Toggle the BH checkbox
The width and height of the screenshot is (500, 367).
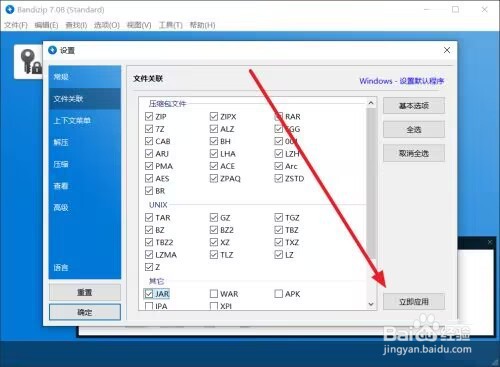pyautogui.click(x=214, y=141)
